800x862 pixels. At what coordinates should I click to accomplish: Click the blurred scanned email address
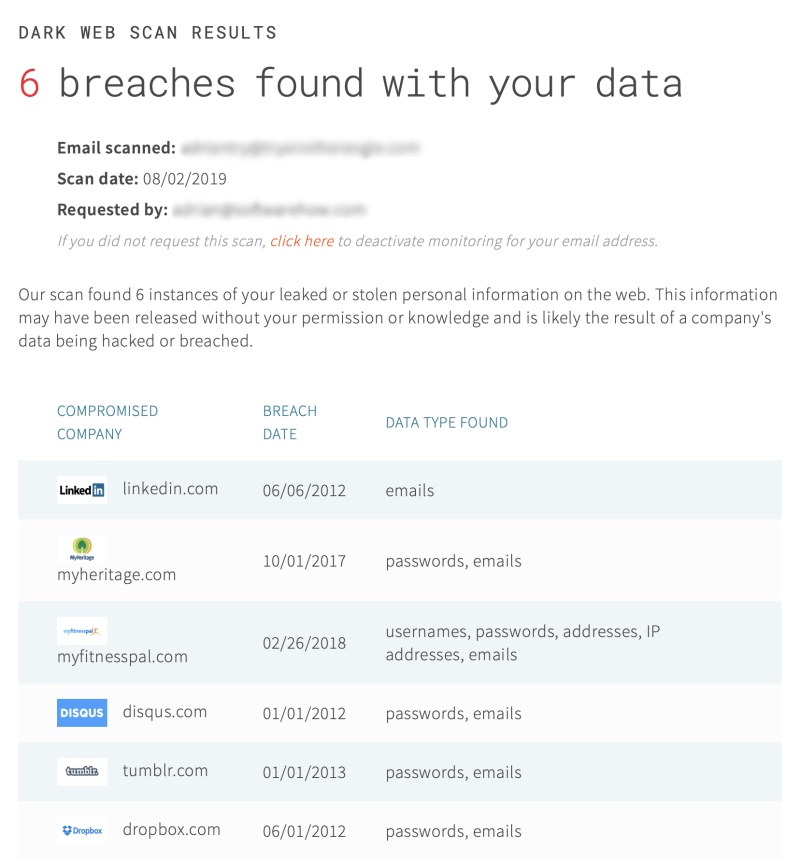pos(300,147)
